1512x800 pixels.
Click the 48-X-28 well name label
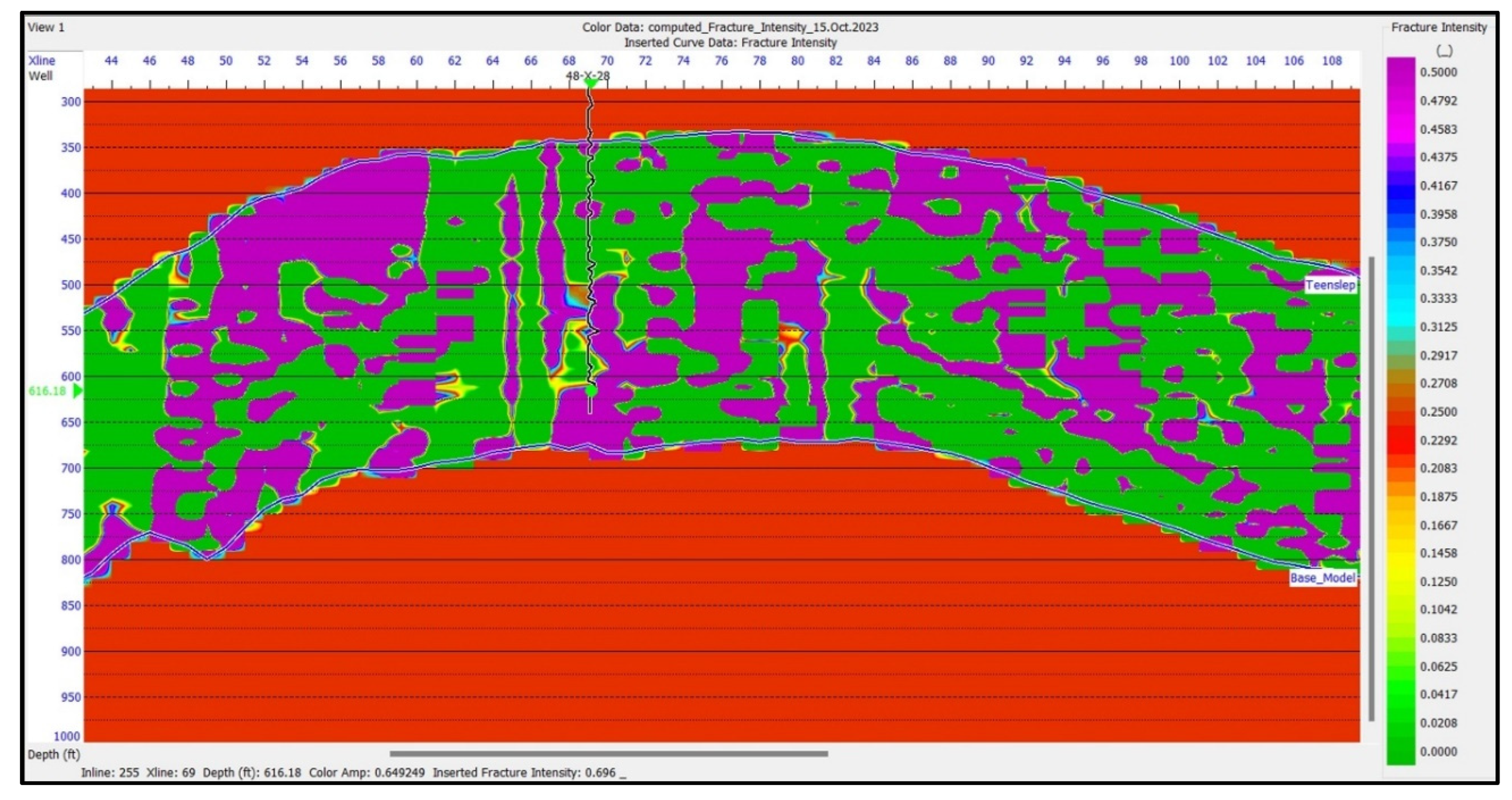587,75
